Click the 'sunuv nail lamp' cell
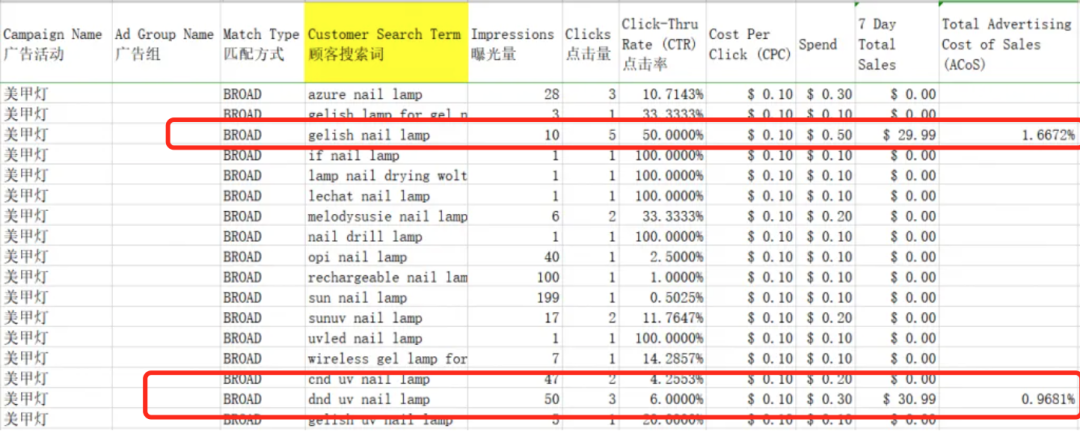Viewport: 1080px width, 434px height. coord(386,318)
